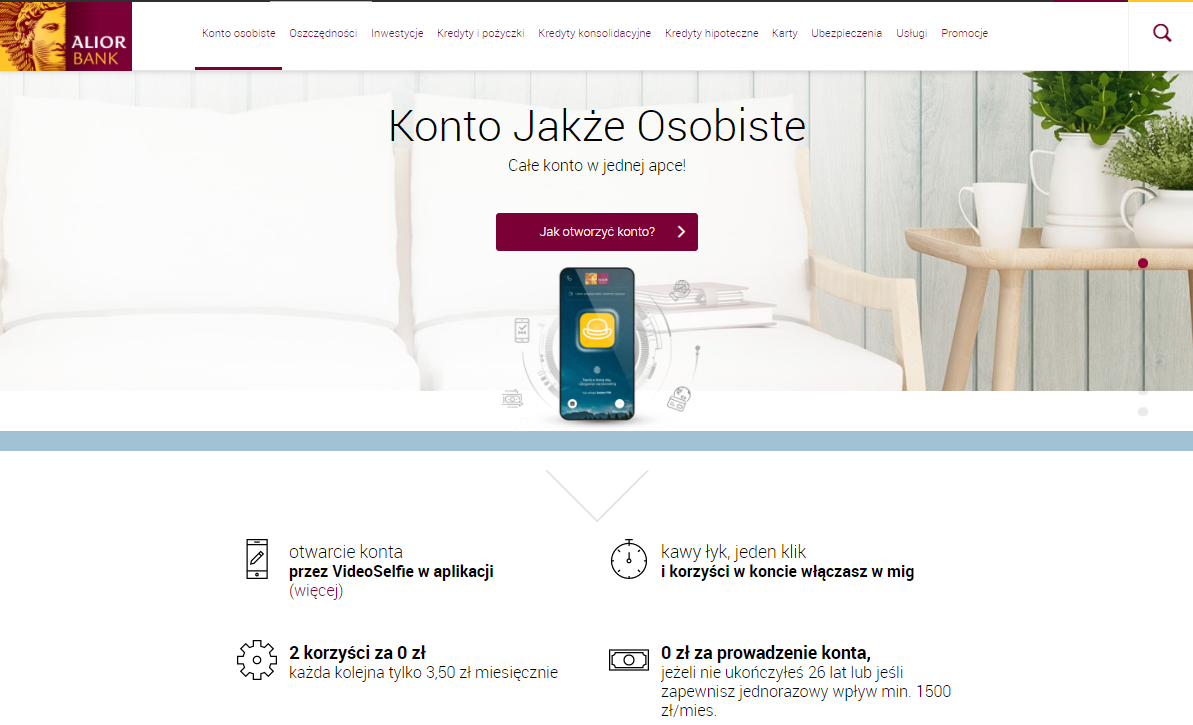
Task: Click Jak otworzyć konto button
Action: pos(596,232)
